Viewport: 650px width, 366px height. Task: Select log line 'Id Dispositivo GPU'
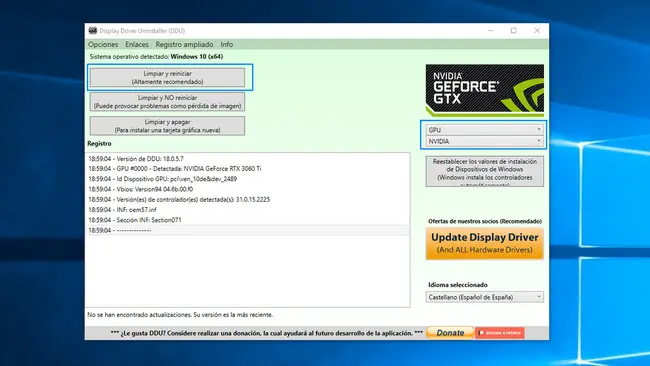[248, 179]
